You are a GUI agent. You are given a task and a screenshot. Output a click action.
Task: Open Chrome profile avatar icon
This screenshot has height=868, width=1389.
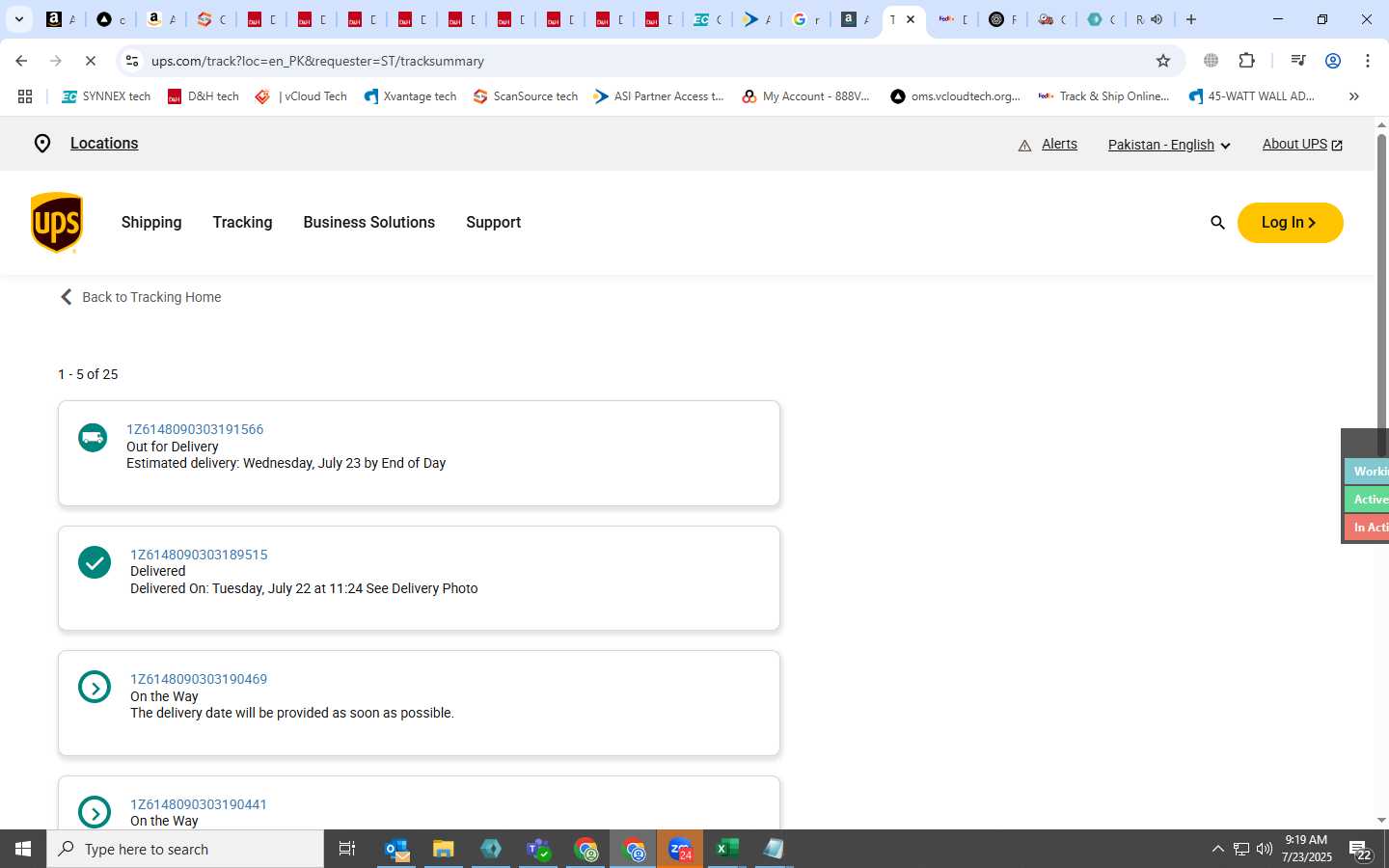1333,61
